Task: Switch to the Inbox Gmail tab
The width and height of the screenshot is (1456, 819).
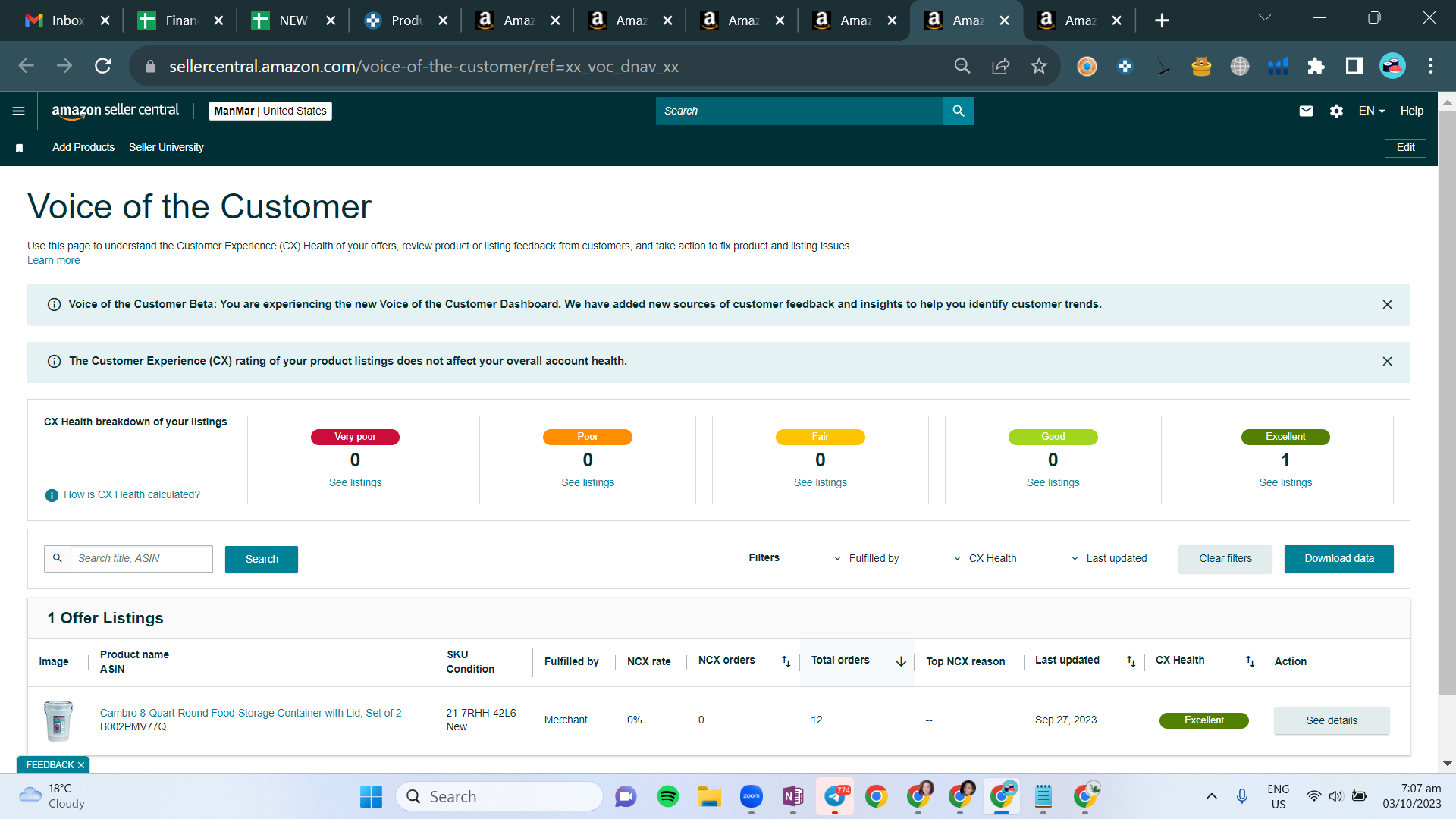Action: (67, 20)
